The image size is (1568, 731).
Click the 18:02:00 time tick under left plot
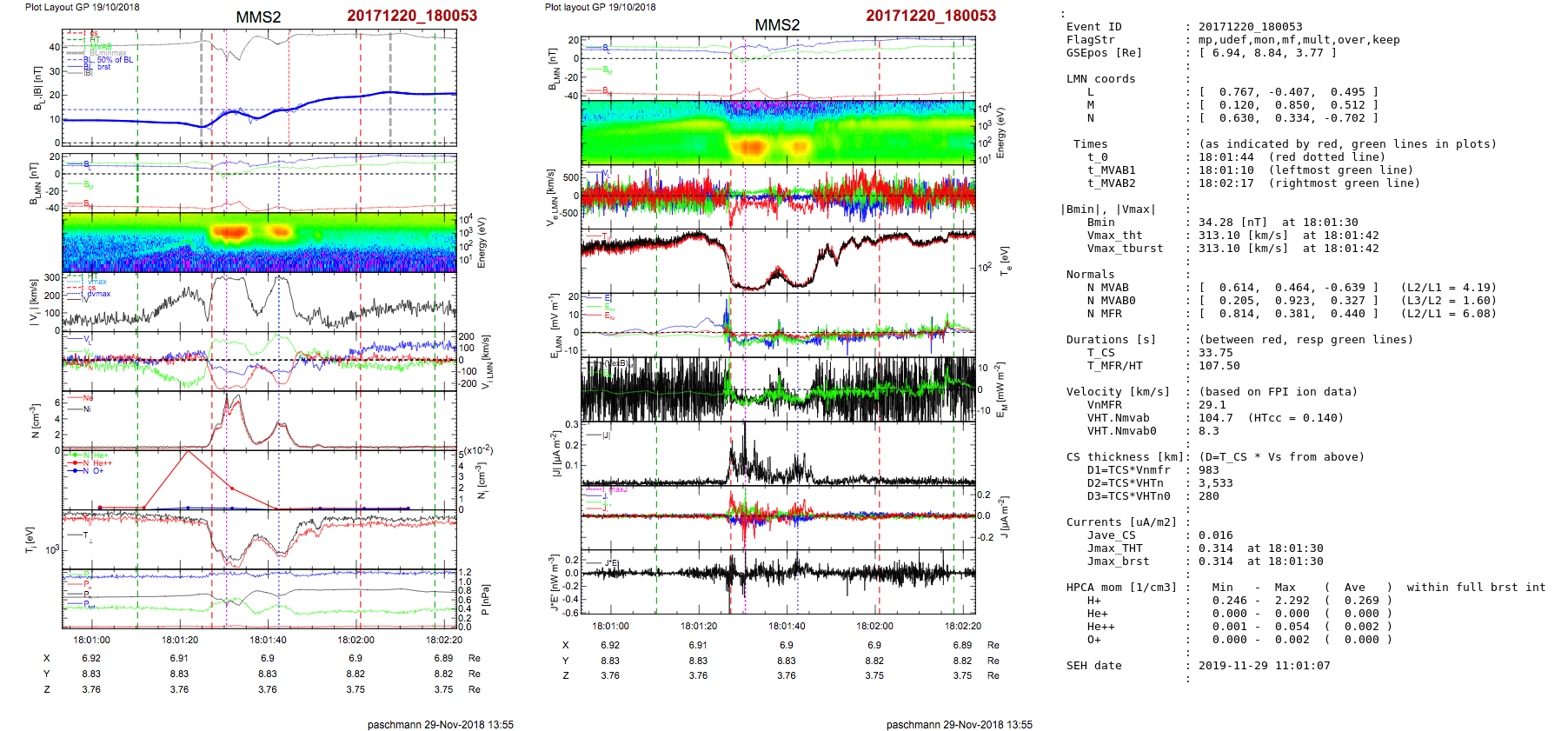[x=356, y=641]
